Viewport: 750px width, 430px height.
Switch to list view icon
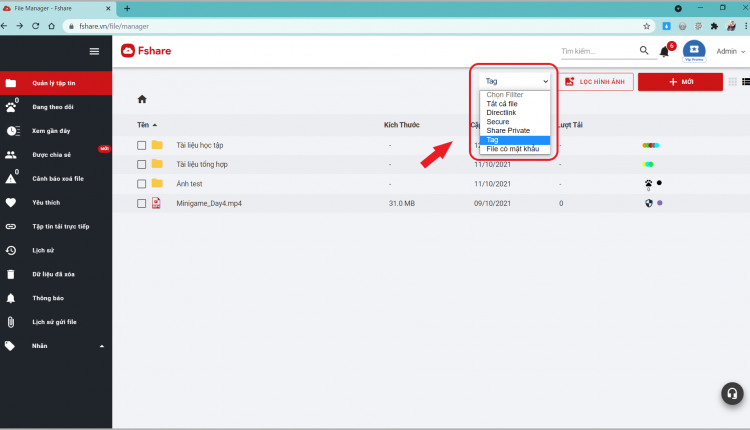point(746,82)
